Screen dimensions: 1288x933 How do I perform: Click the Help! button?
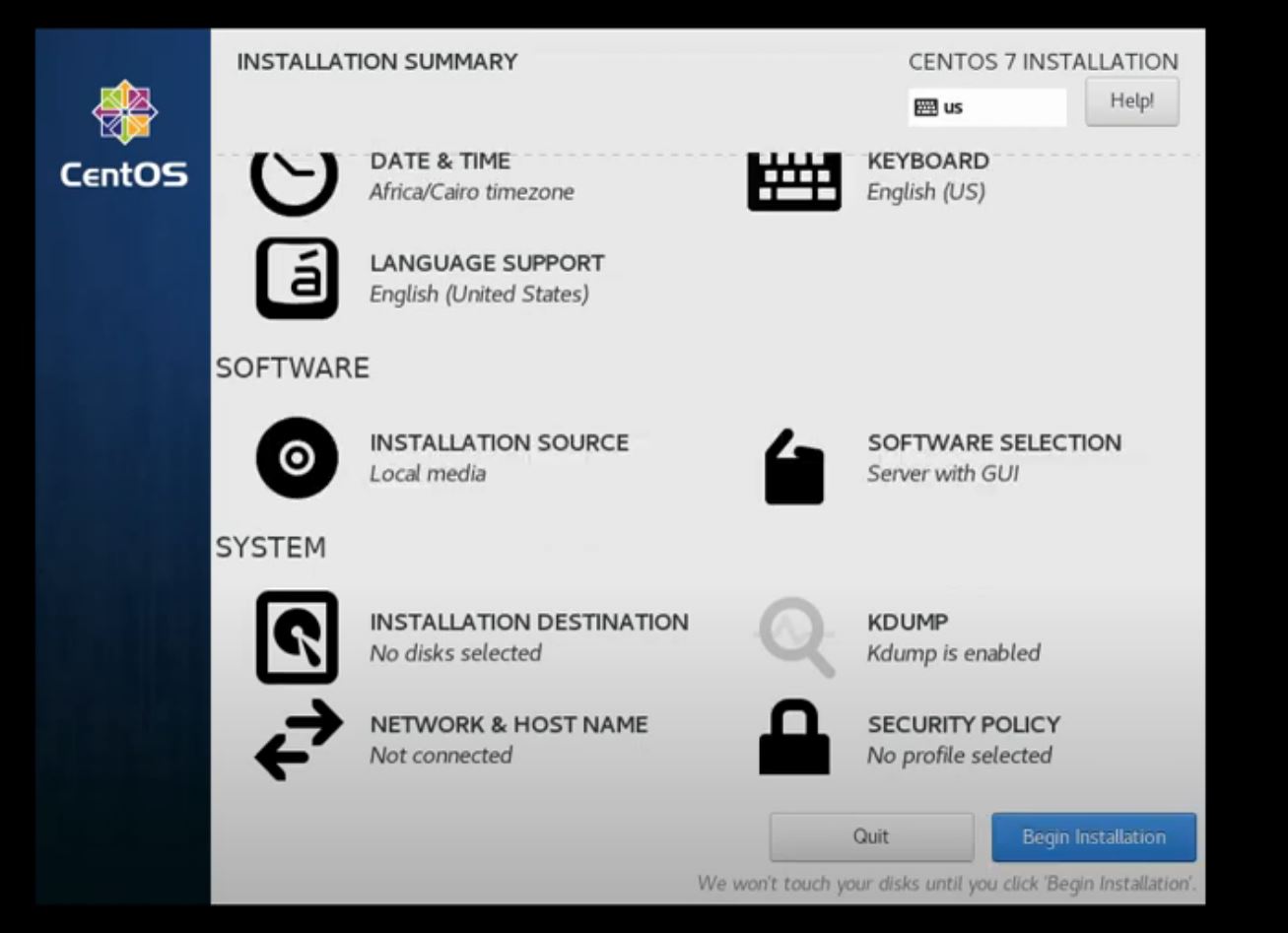pos(1132,101)
